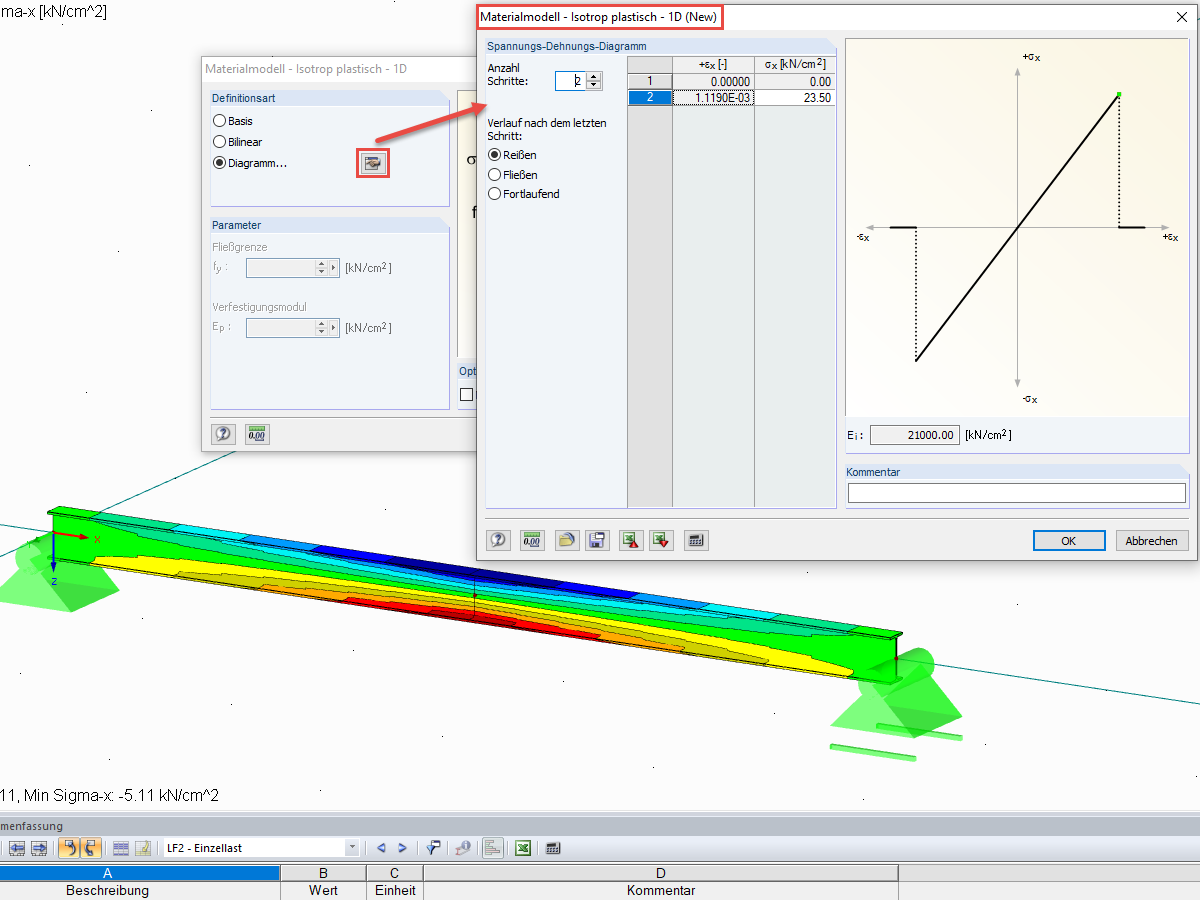The height and width of the screenshot is (900, 1200).
Task: Open the LF2 - Einzellast load case dropdown
Action: tap(352, 848)
